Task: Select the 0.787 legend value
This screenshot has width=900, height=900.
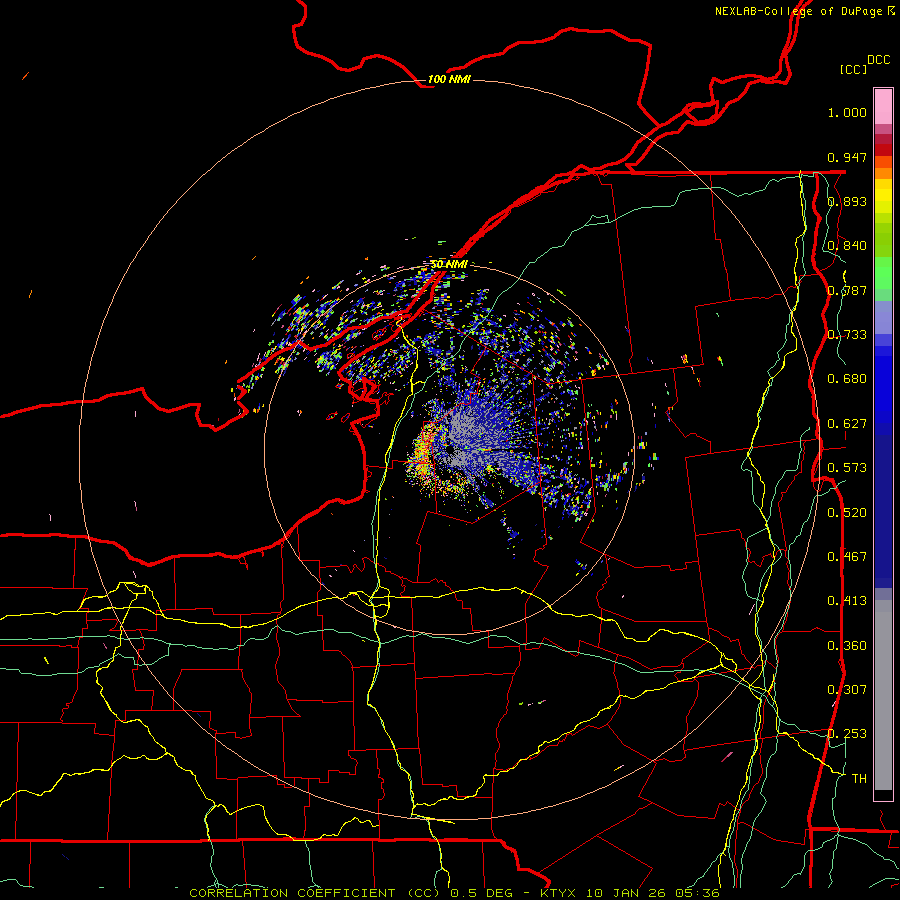Action: pyautogui.click(x=847, y=290)
